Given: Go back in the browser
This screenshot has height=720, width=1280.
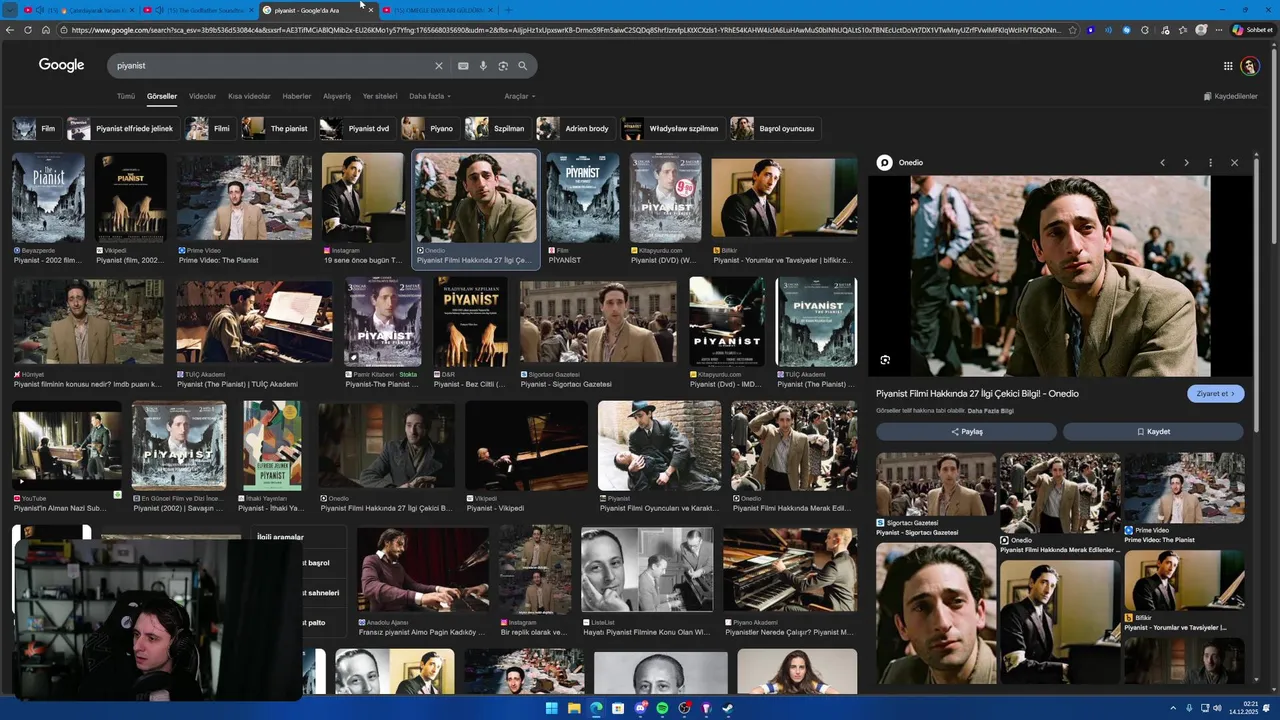Looking at the screenshot, I should click(x=10, y=30).
